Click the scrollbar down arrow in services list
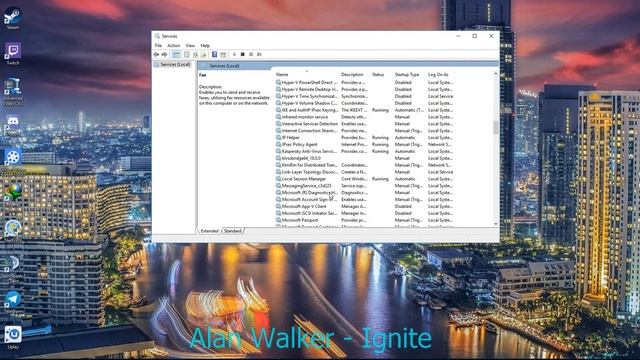 click(496, 224)
